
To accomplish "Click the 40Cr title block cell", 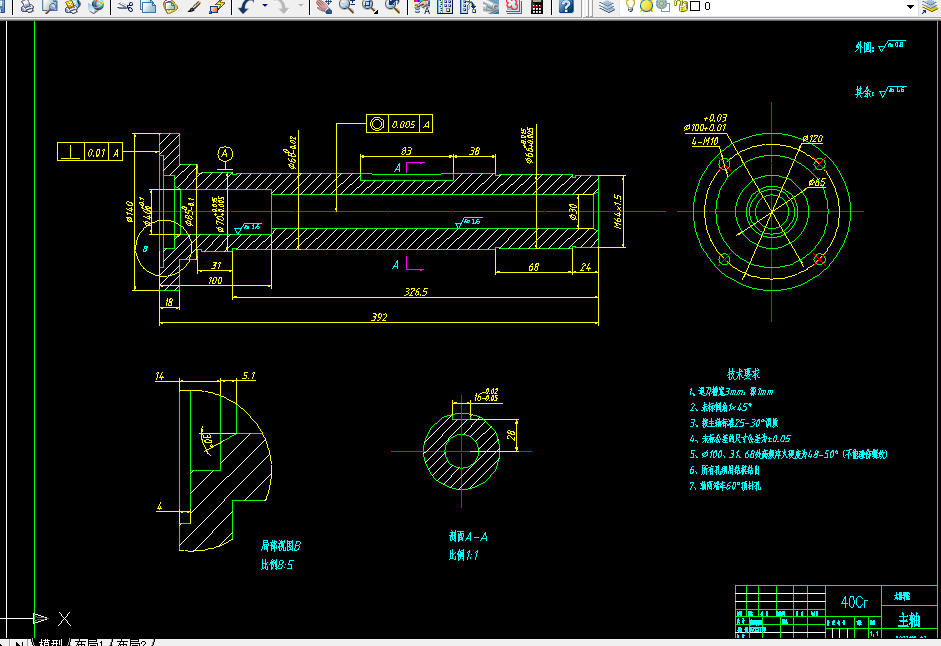I will (x=853, y=602).
